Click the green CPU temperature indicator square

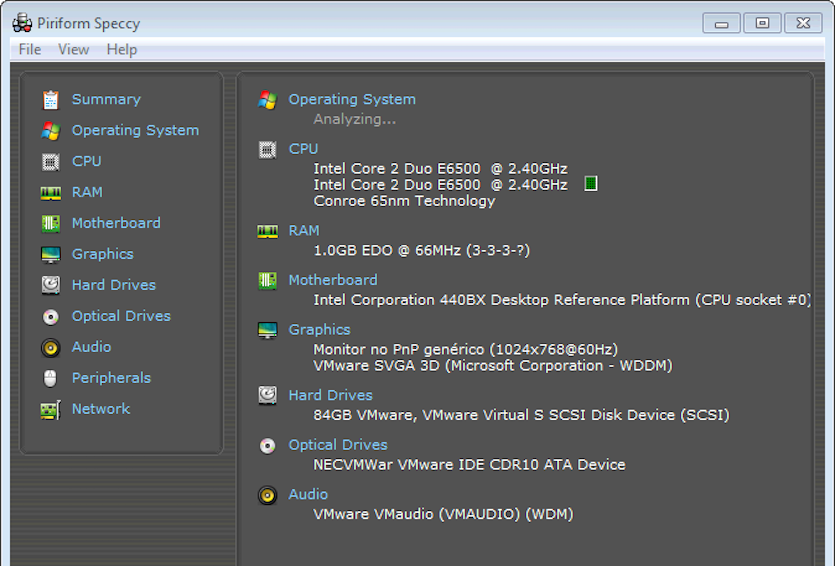point(591,184)
